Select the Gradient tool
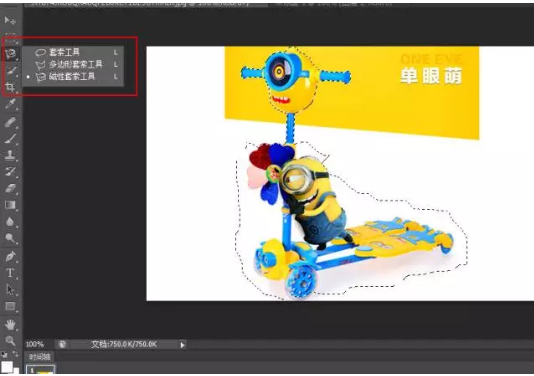 11,205
